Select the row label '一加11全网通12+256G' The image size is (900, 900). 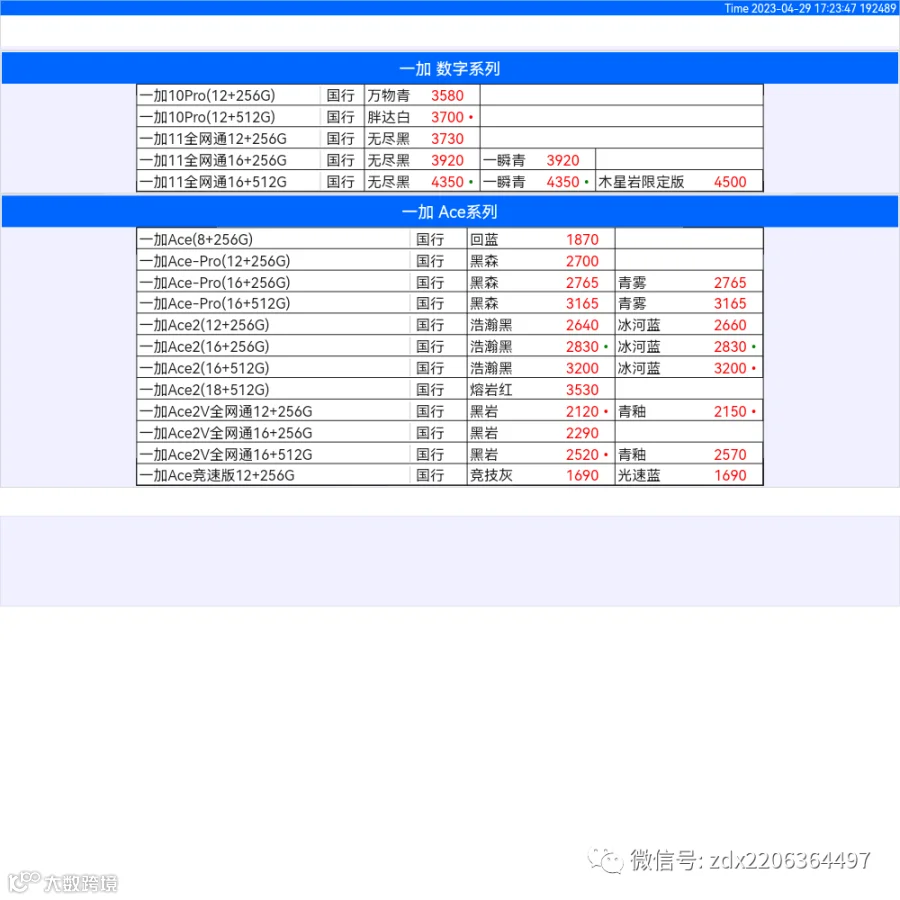213,139
